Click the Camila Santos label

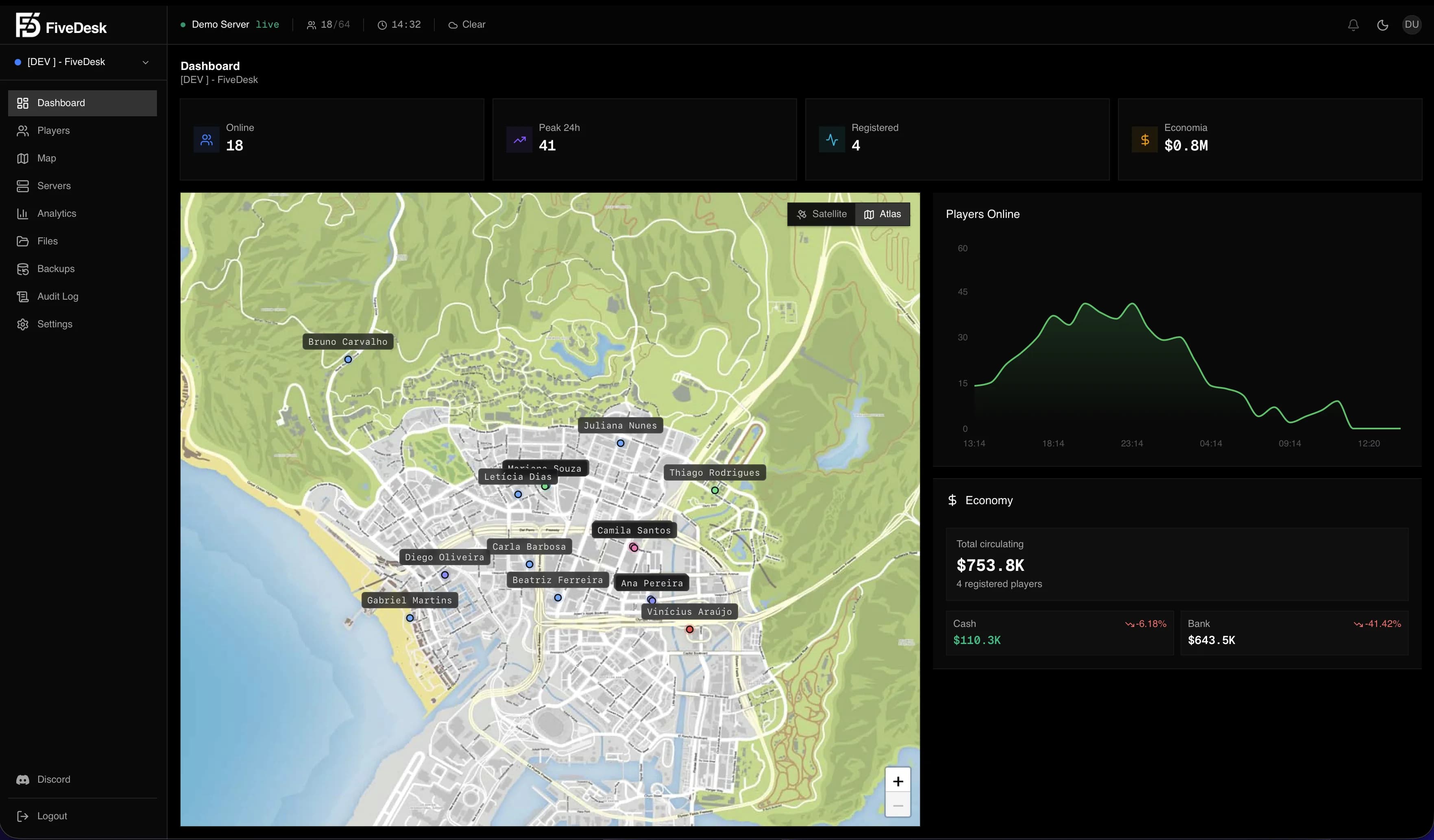click(634, 530)
